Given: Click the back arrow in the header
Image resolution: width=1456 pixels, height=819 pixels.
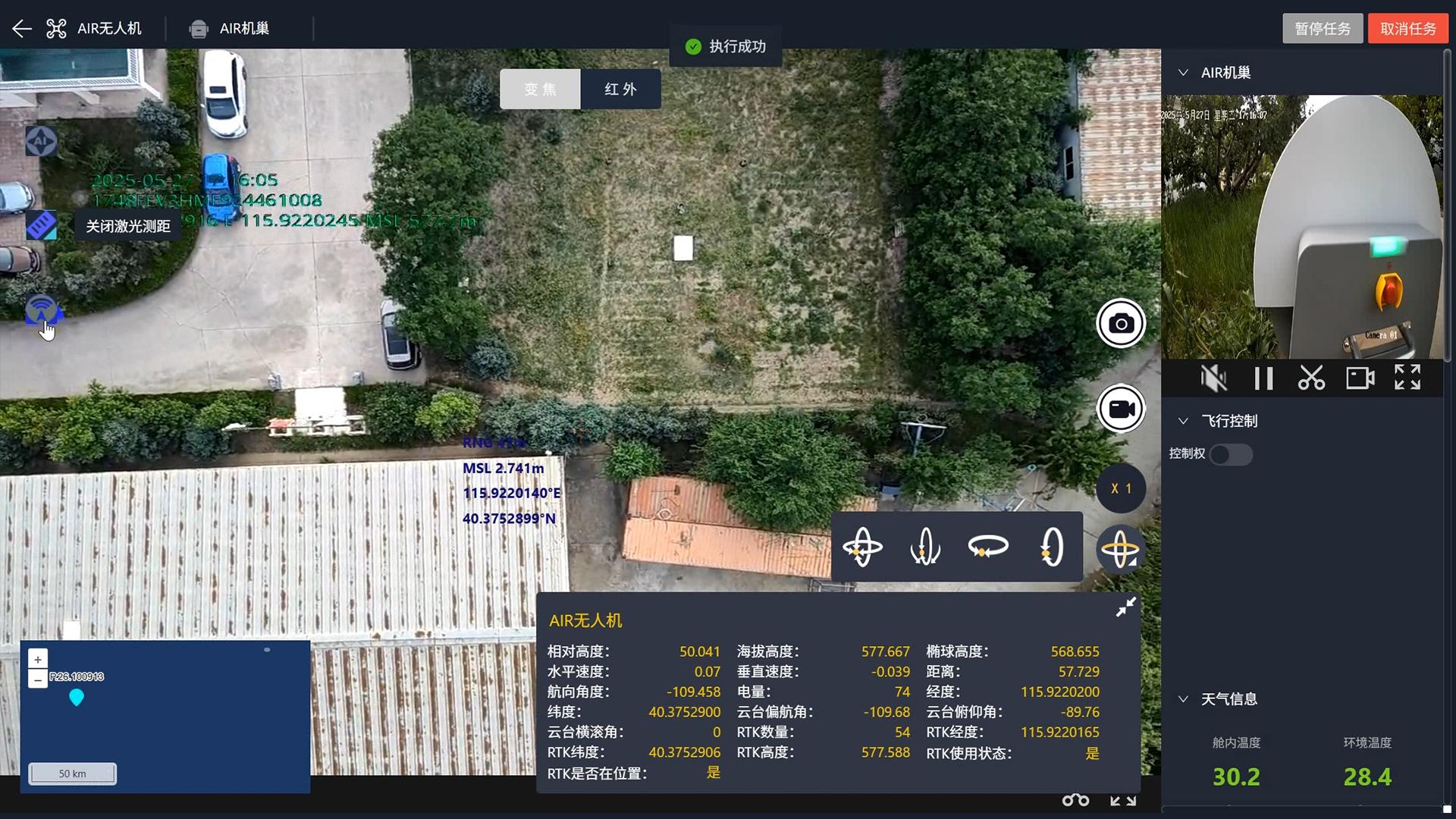Looking at the screenshot, I should [x=22, y=29].
